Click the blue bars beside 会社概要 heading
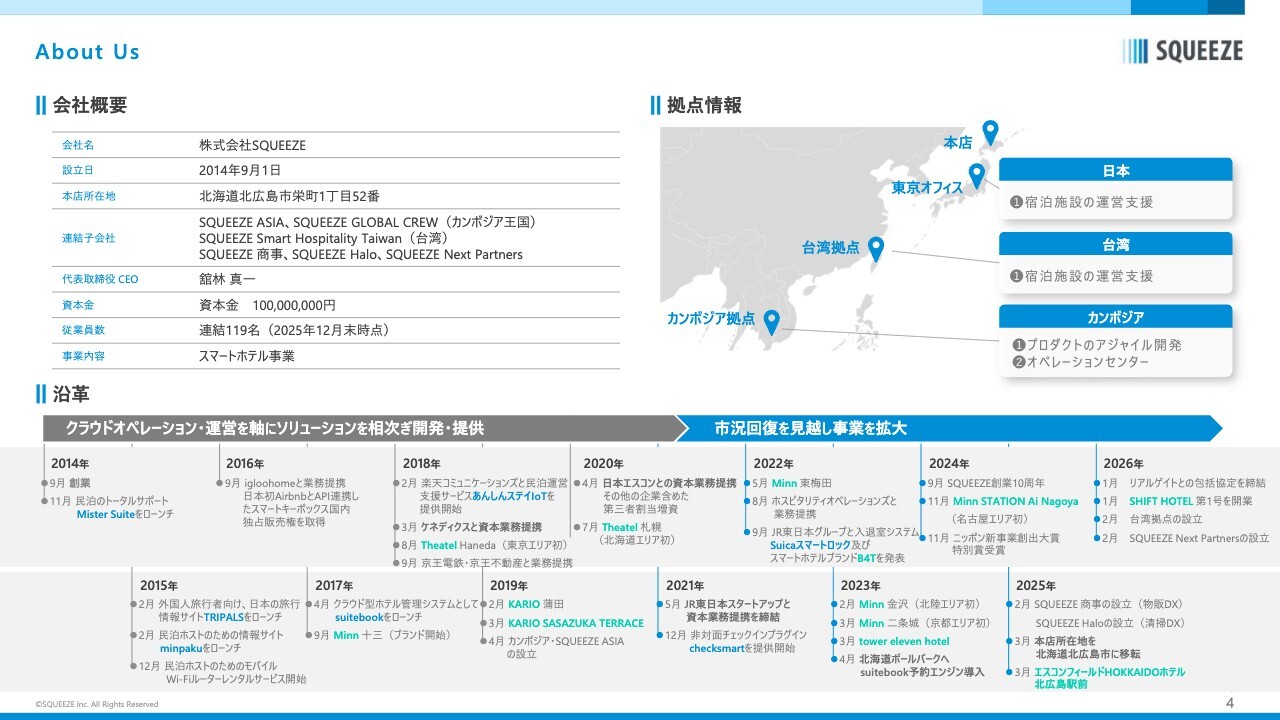Screen dimensions: 1280x720 pyautogui.click(x=41, y=105)
